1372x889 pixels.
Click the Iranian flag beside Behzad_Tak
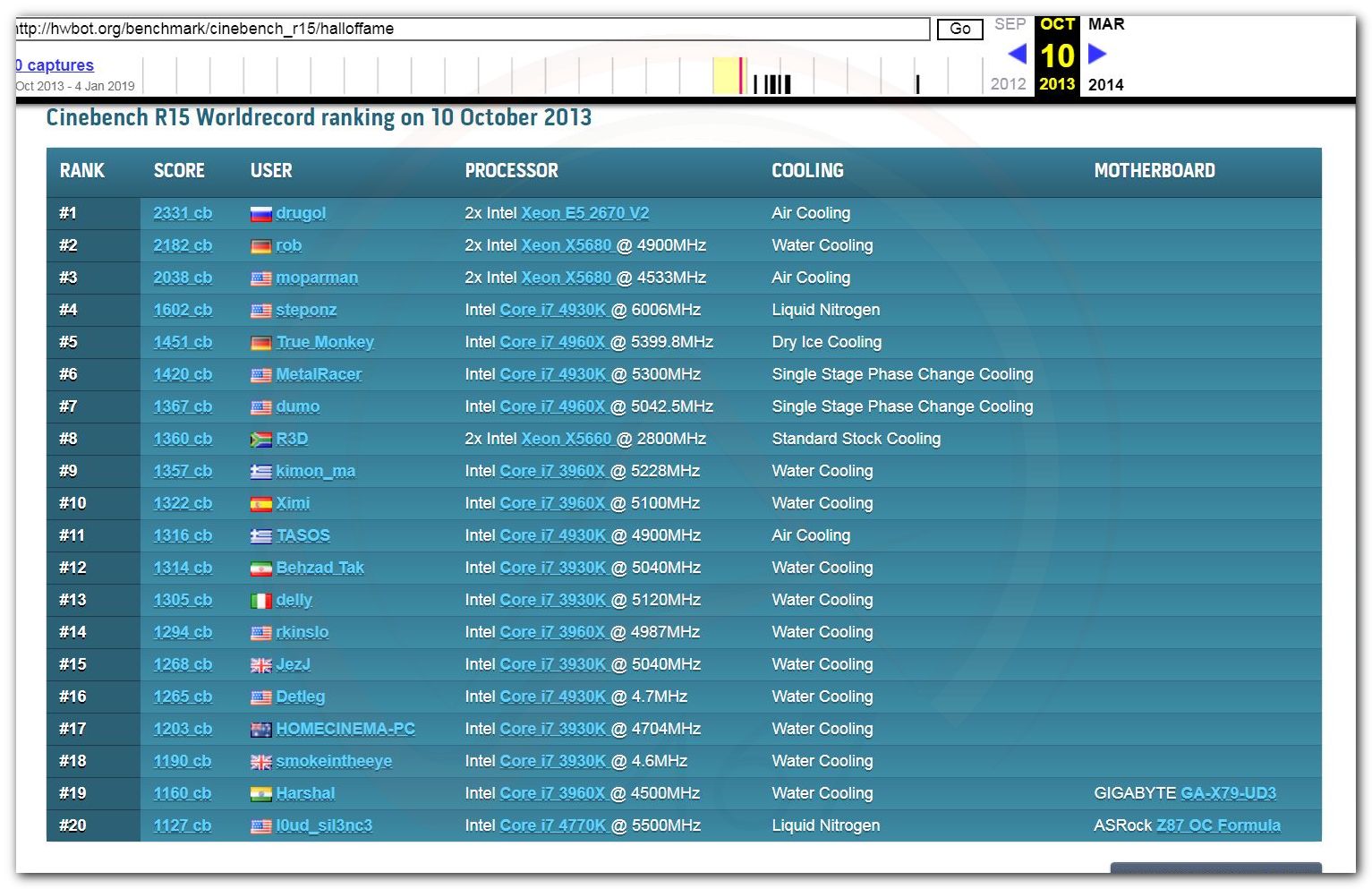pos(260,568)
